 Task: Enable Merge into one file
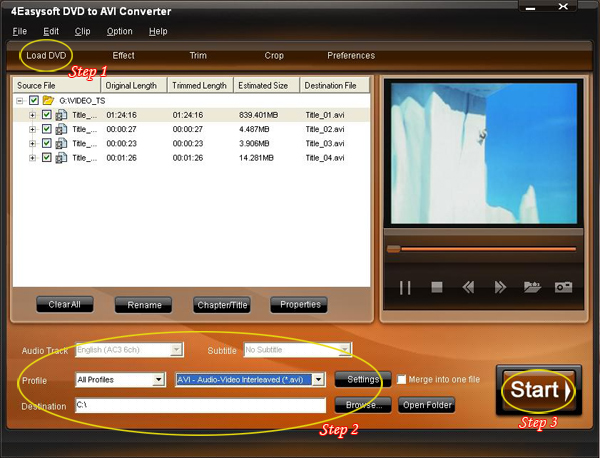tap(401, 380)
